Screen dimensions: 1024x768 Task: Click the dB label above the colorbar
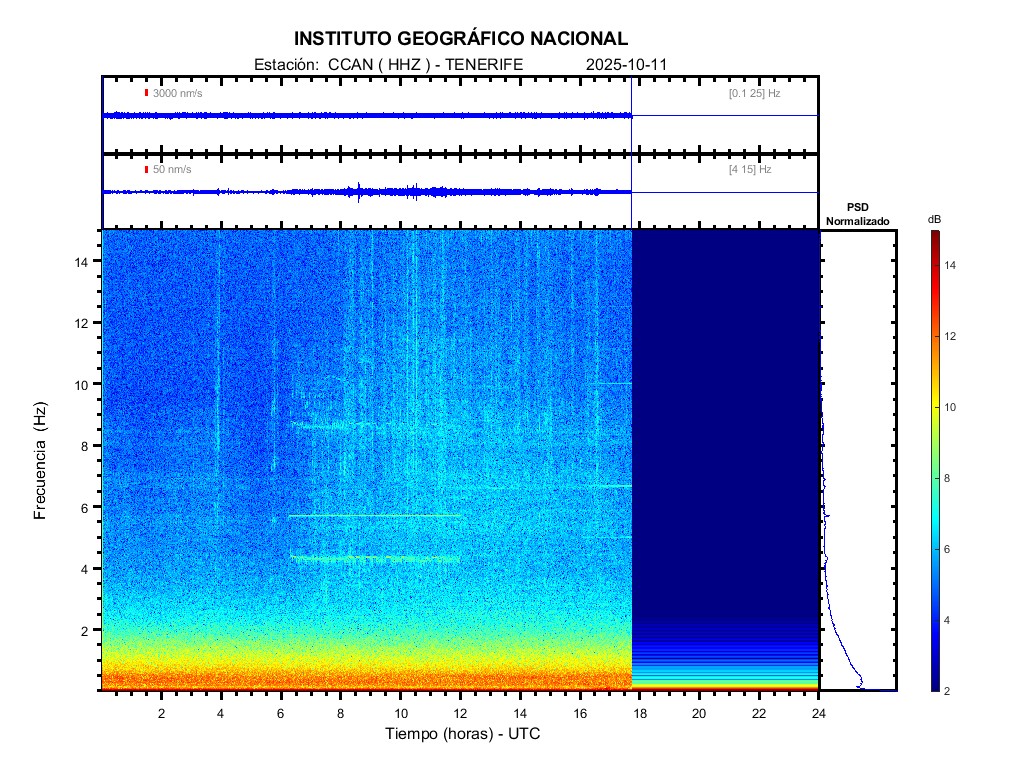tap(934, 219)
